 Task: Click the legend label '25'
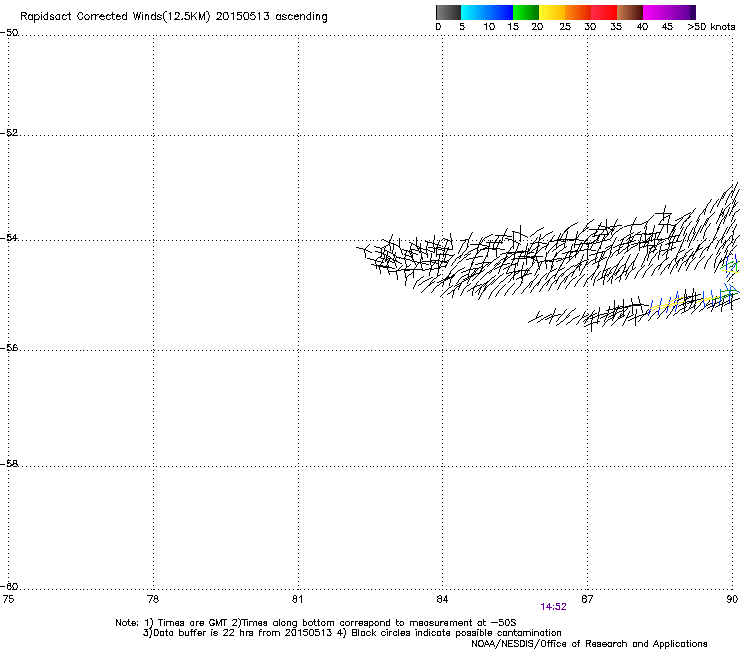coord(565,27)
